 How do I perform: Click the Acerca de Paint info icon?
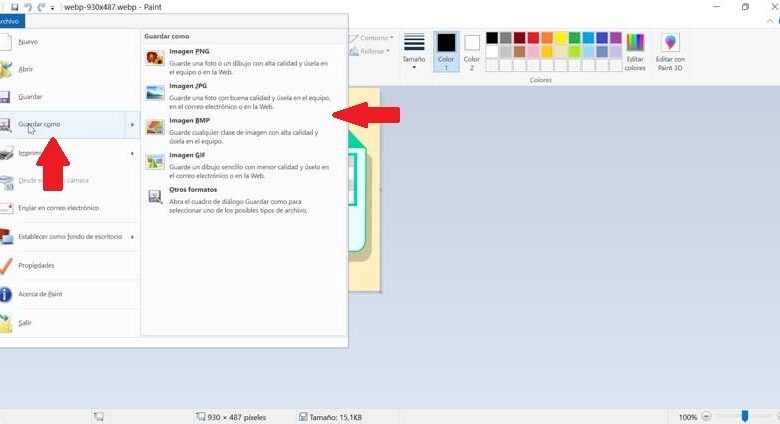[5, 295]
